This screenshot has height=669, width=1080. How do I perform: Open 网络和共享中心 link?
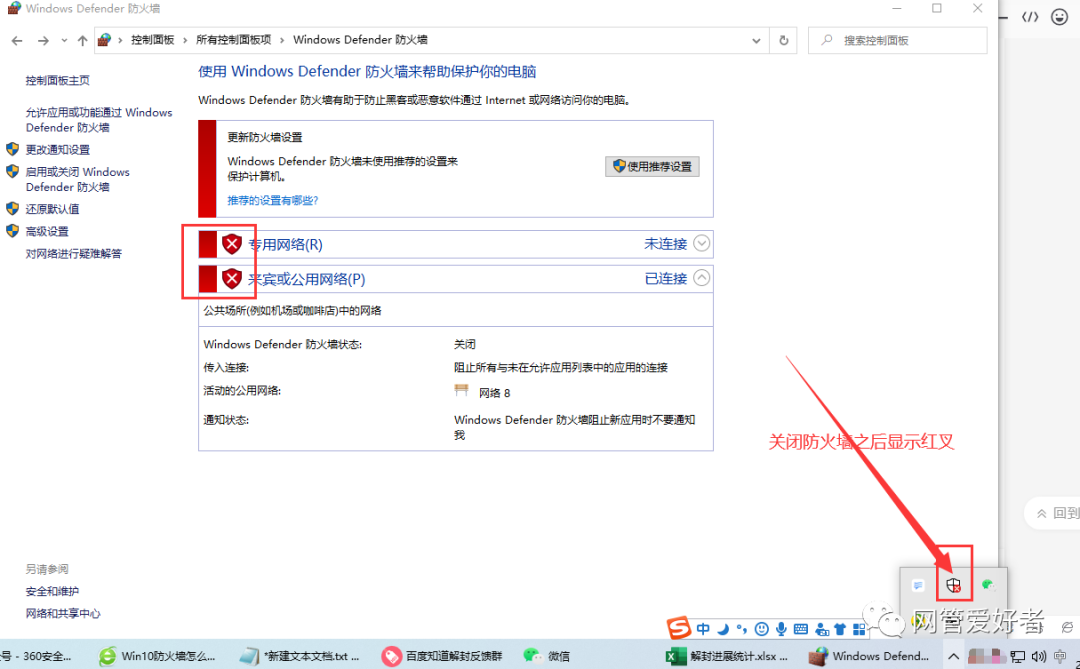tap(63, 613)
